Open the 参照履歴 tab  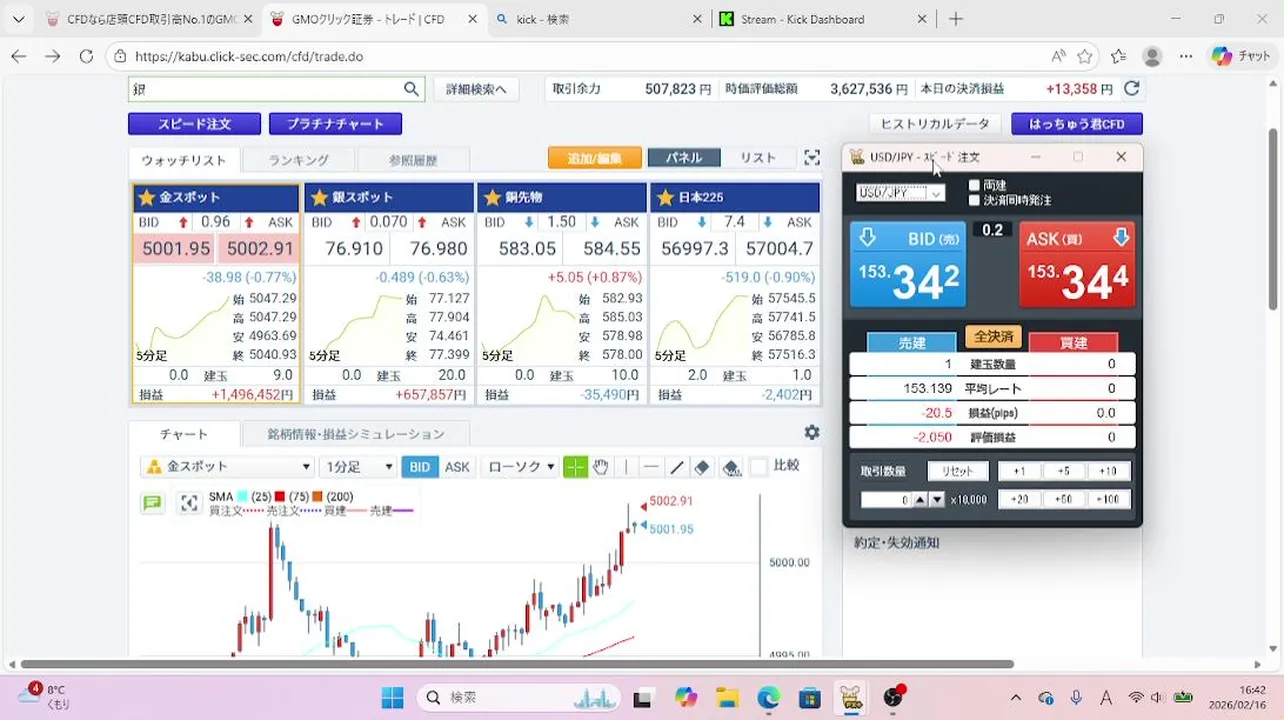(413, 160)
